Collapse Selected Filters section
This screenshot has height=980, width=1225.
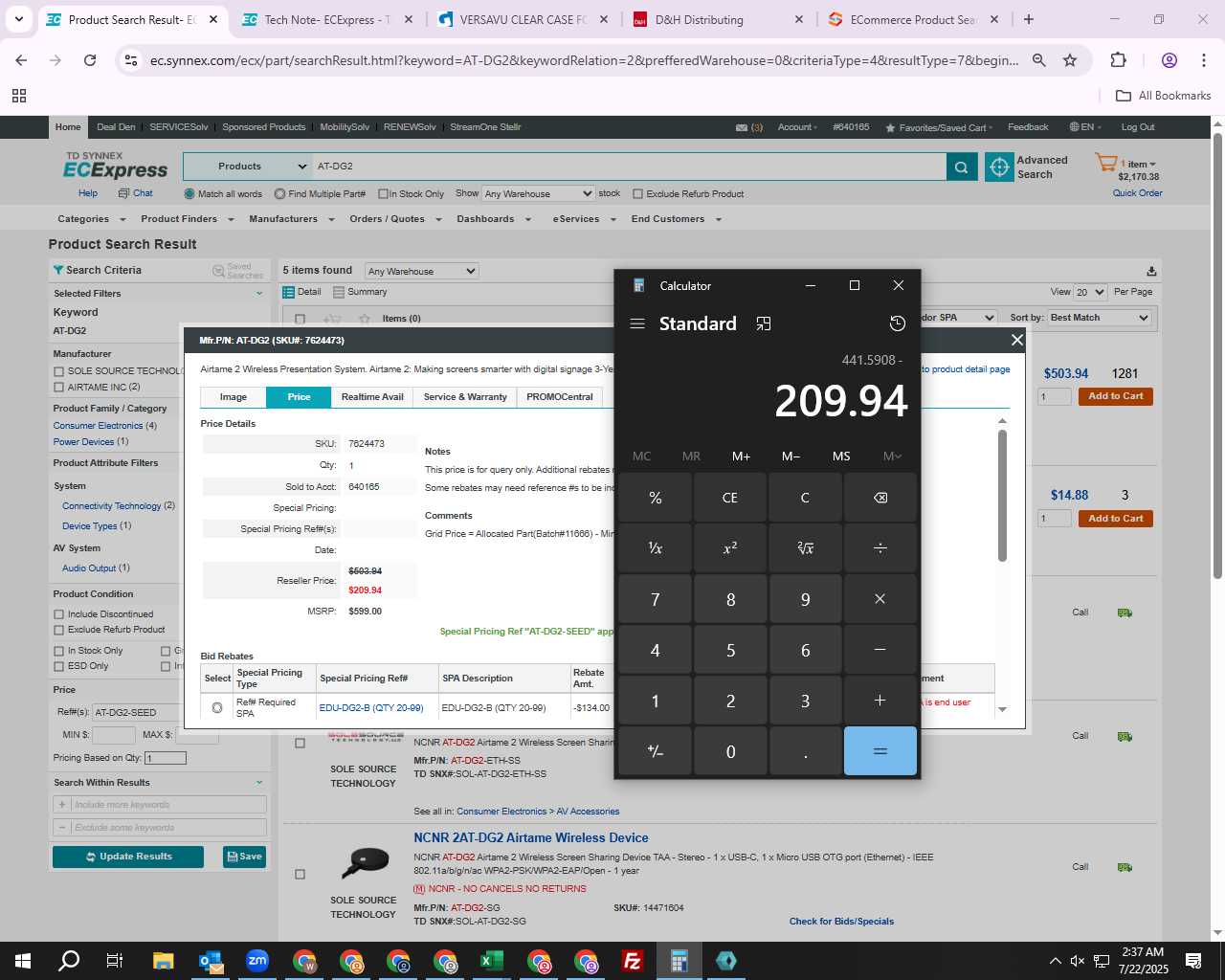click(259, 294)
